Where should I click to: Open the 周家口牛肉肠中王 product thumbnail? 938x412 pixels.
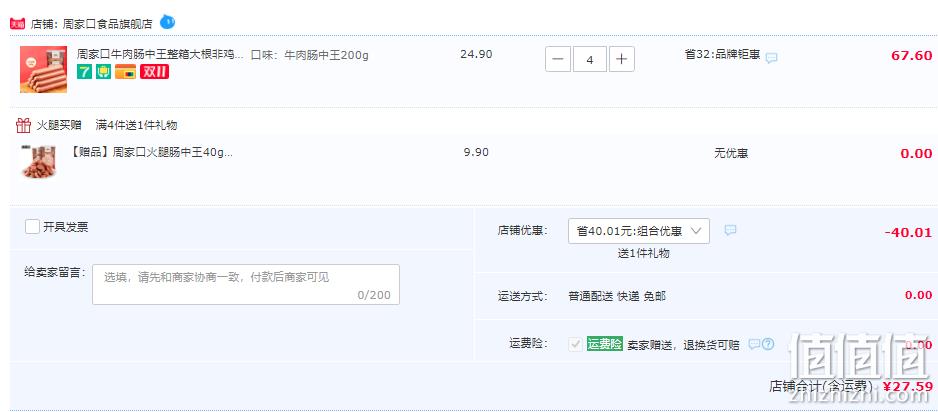point(44,69)
